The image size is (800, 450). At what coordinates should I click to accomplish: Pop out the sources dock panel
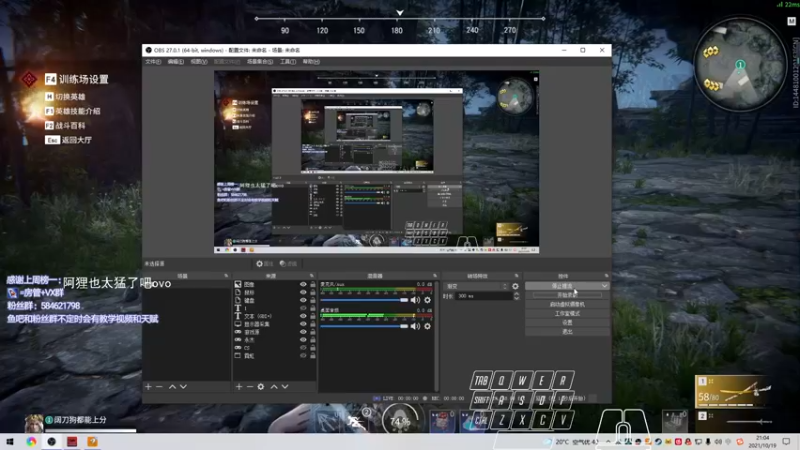pyautogui.click(x=312, y=276)
